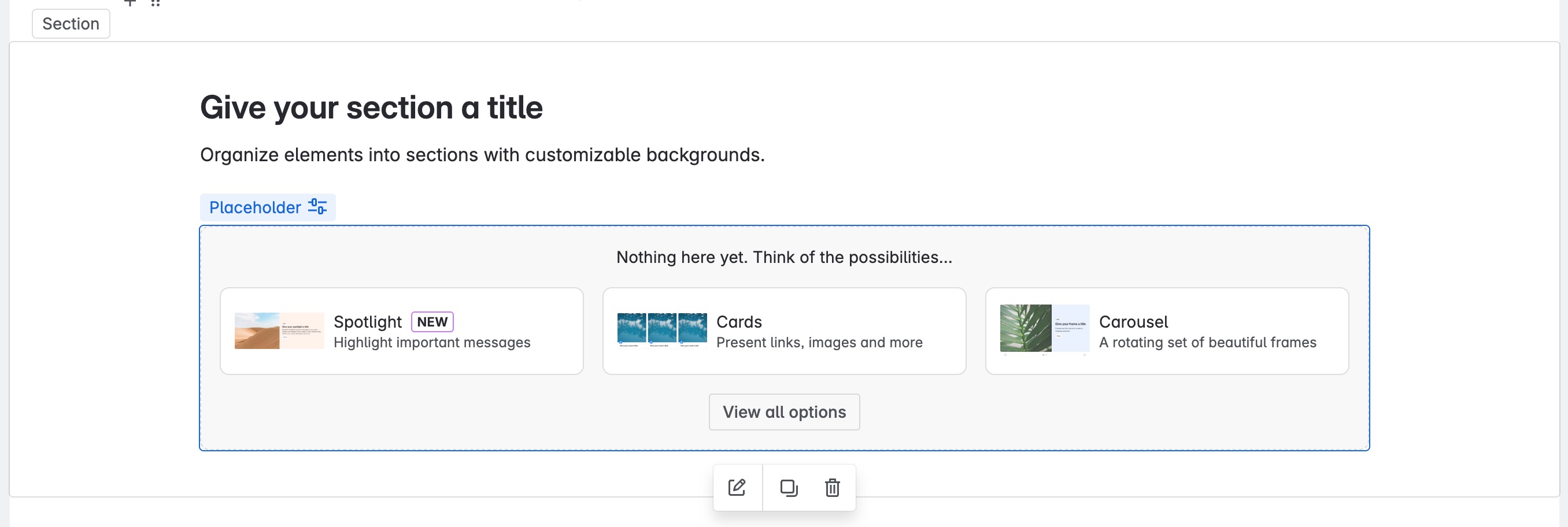Click the View all options button
Image resolution: width=1568 pixels, height=527 pixels.
[x=784, y=412]
